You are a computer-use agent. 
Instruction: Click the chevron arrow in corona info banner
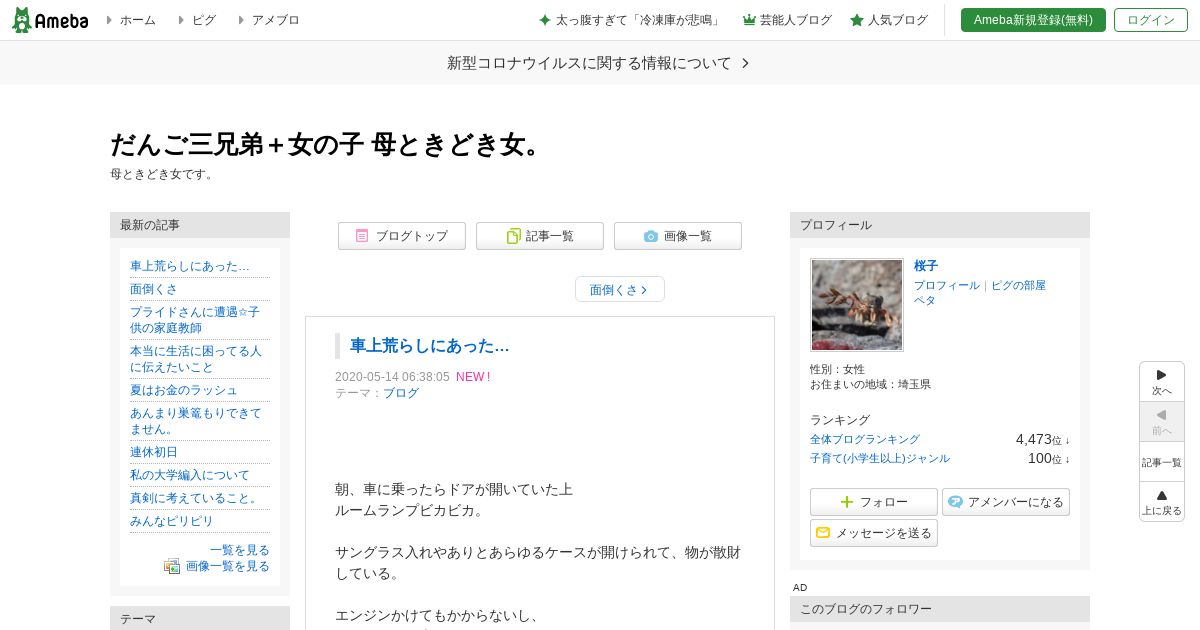(745, 63)
